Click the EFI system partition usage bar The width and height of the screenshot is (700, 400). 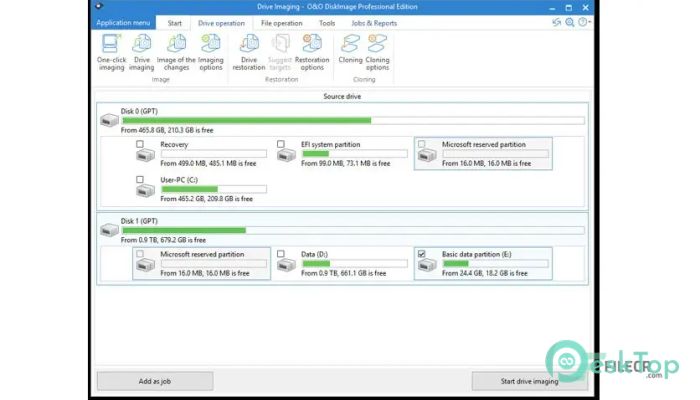[x=354, y=154]
